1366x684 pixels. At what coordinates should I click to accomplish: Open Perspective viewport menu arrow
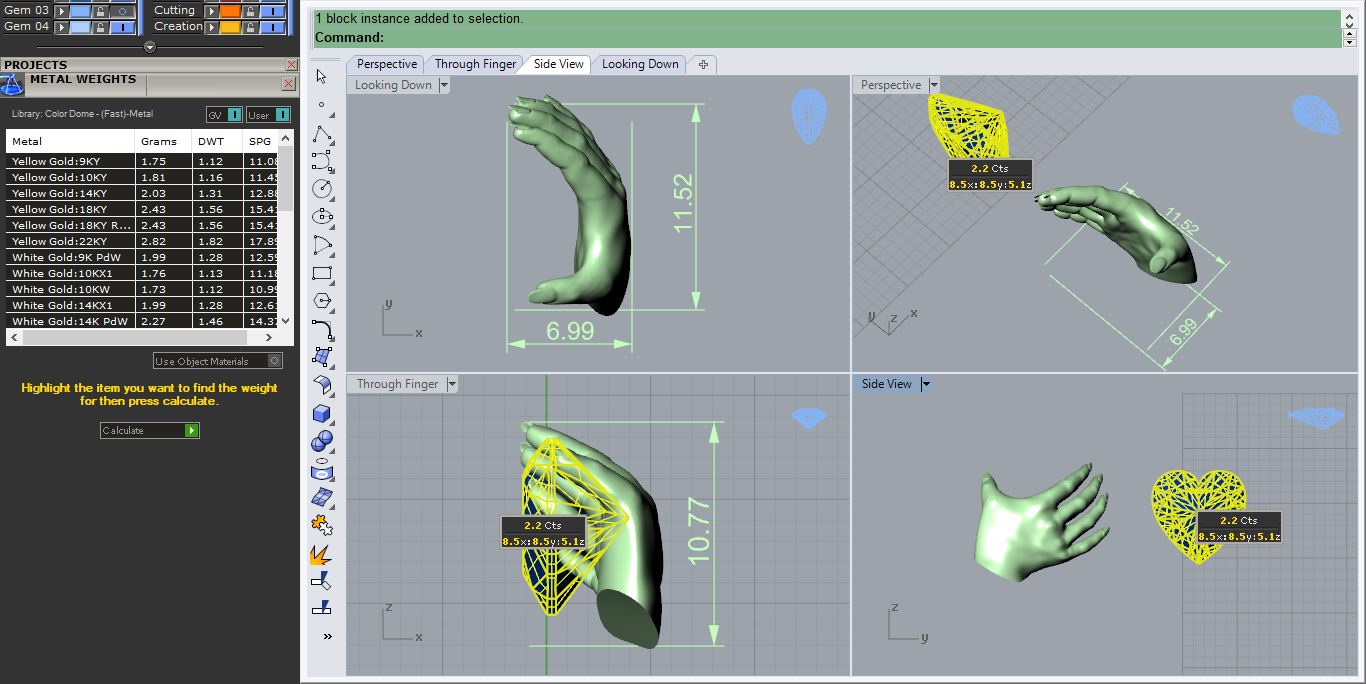934,85
